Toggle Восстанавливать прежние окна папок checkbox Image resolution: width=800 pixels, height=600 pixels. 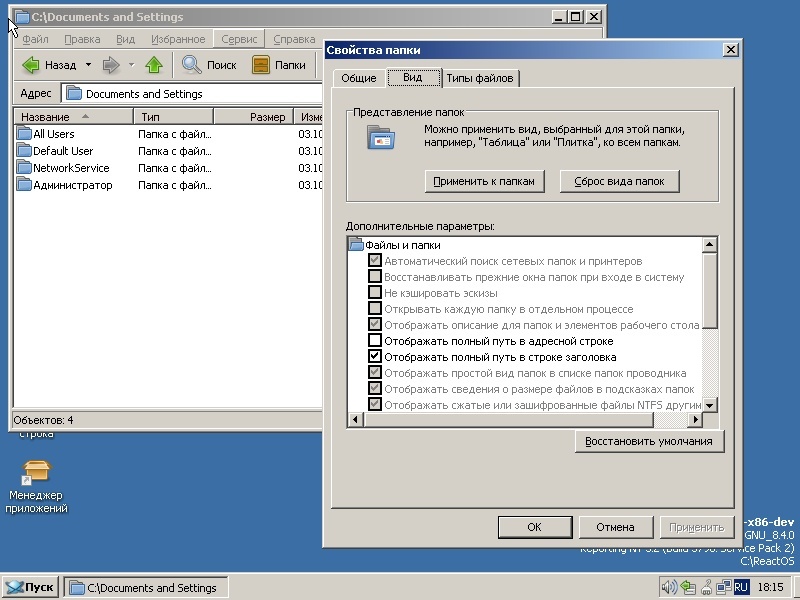[x=374, y=277]
